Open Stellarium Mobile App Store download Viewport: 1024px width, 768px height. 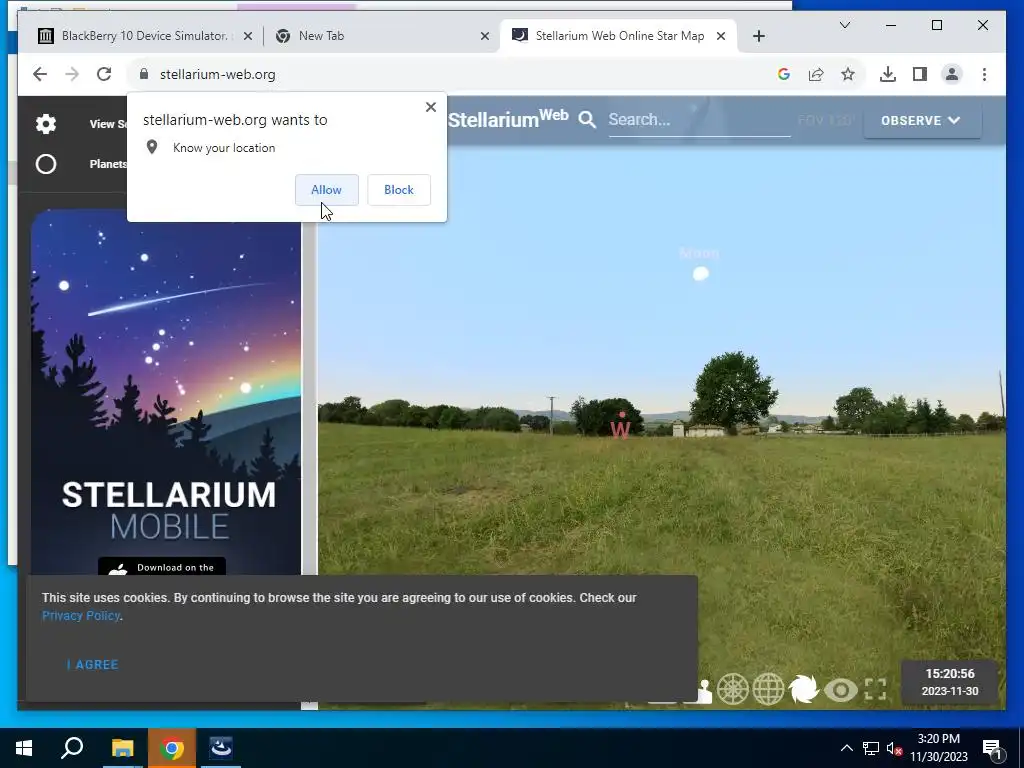coord(161,567)
